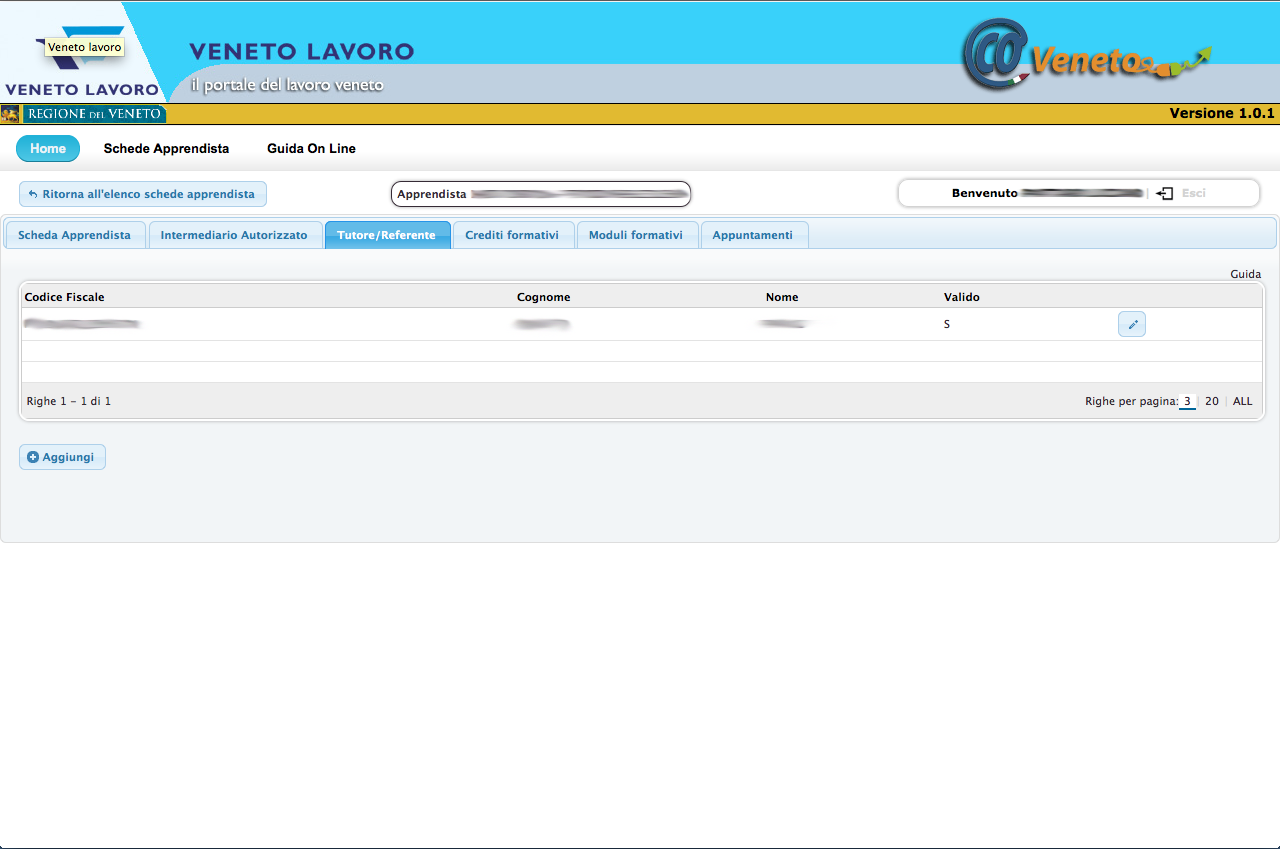This screenshot has width=1280, height=849.
Task: Click the @Veneto portal logo
Action: [1085, 57]
